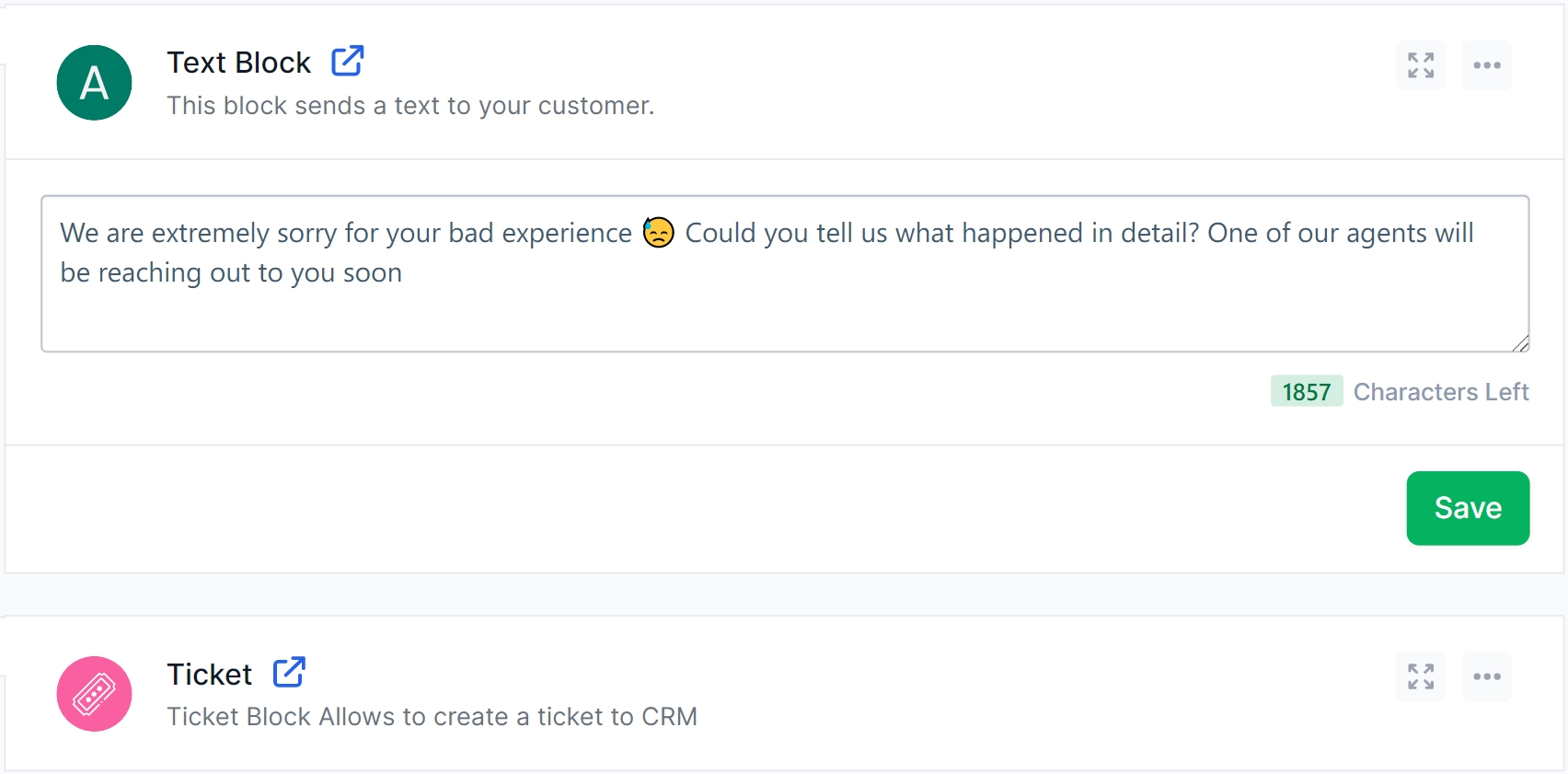Select the 'Text Block' title
Screen dimensions: 1568x774
(239, 63)
